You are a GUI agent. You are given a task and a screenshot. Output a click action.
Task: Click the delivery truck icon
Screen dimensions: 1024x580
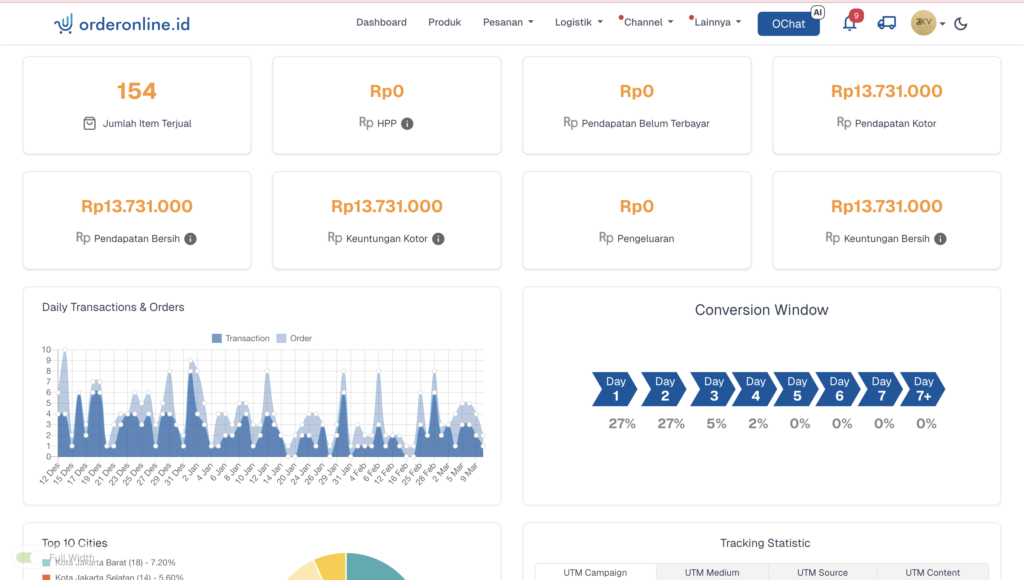[886, 23]
